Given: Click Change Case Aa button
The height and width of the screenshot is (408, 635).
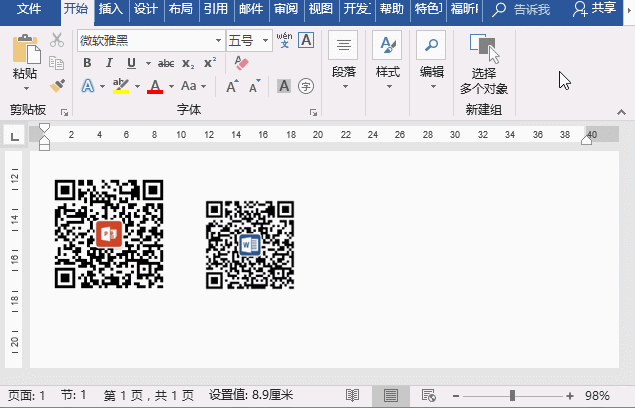Looking at the screenshot, I should pos(189,86).
